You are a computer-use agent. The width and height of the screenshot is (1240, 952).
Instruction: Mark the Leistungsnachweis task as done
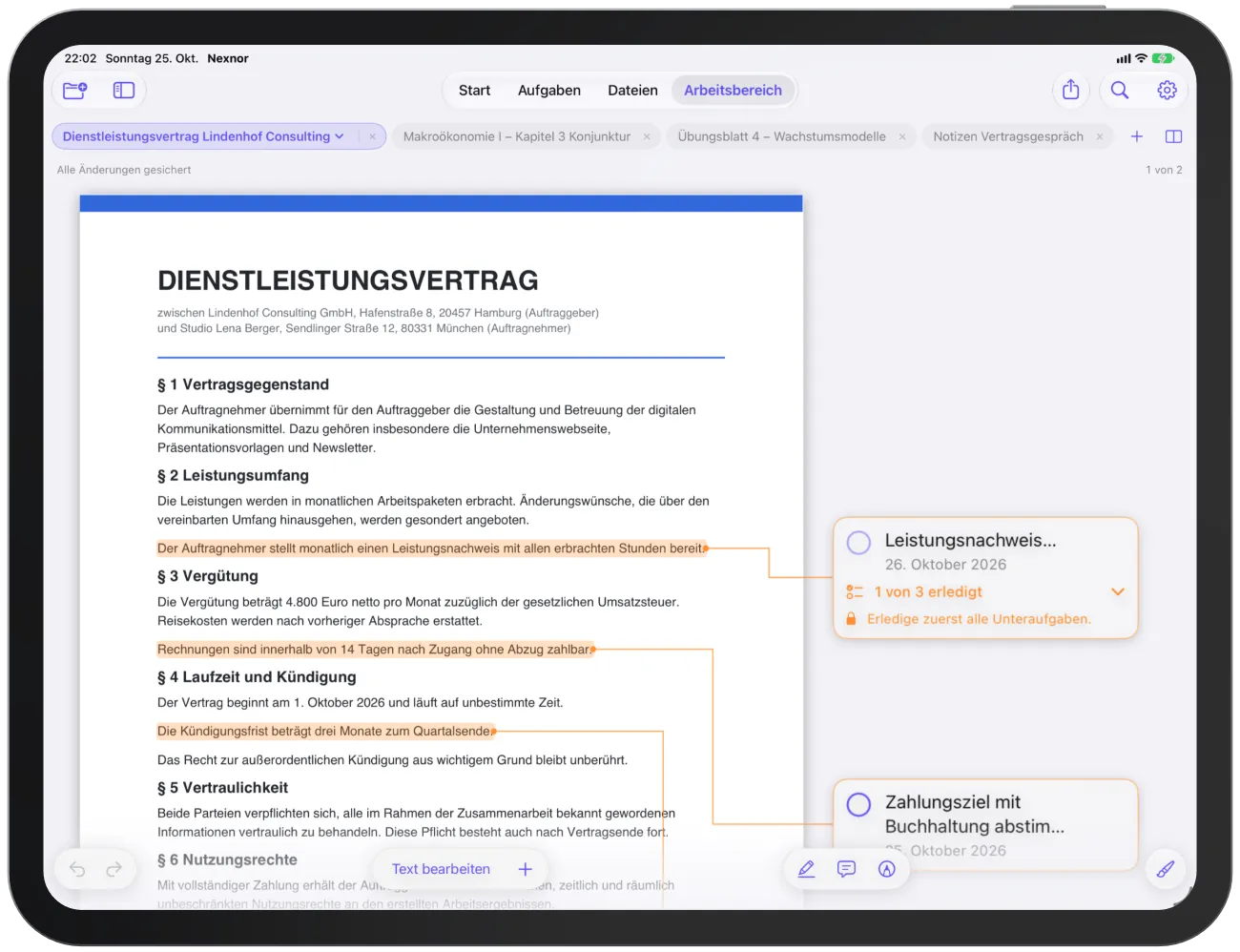(x=858, y=543)
